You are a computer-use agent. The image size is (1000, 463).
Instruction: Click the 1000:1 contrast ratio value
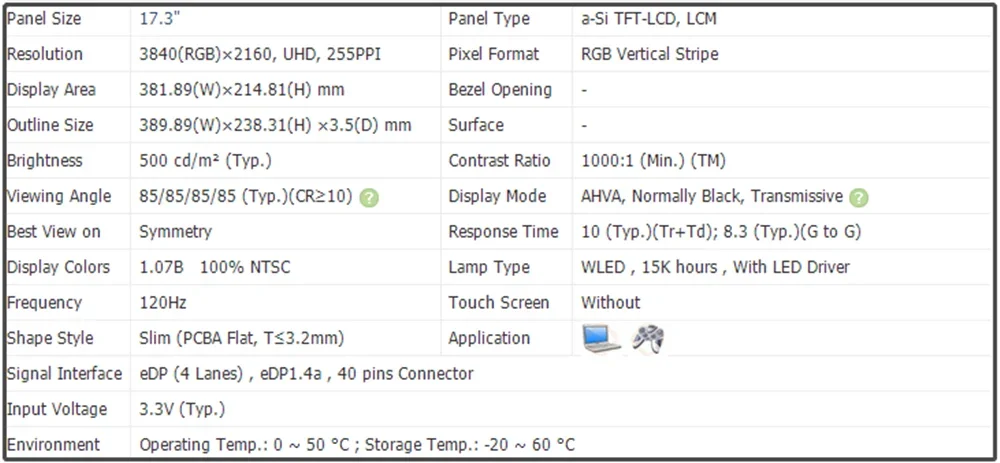(653, 161)
